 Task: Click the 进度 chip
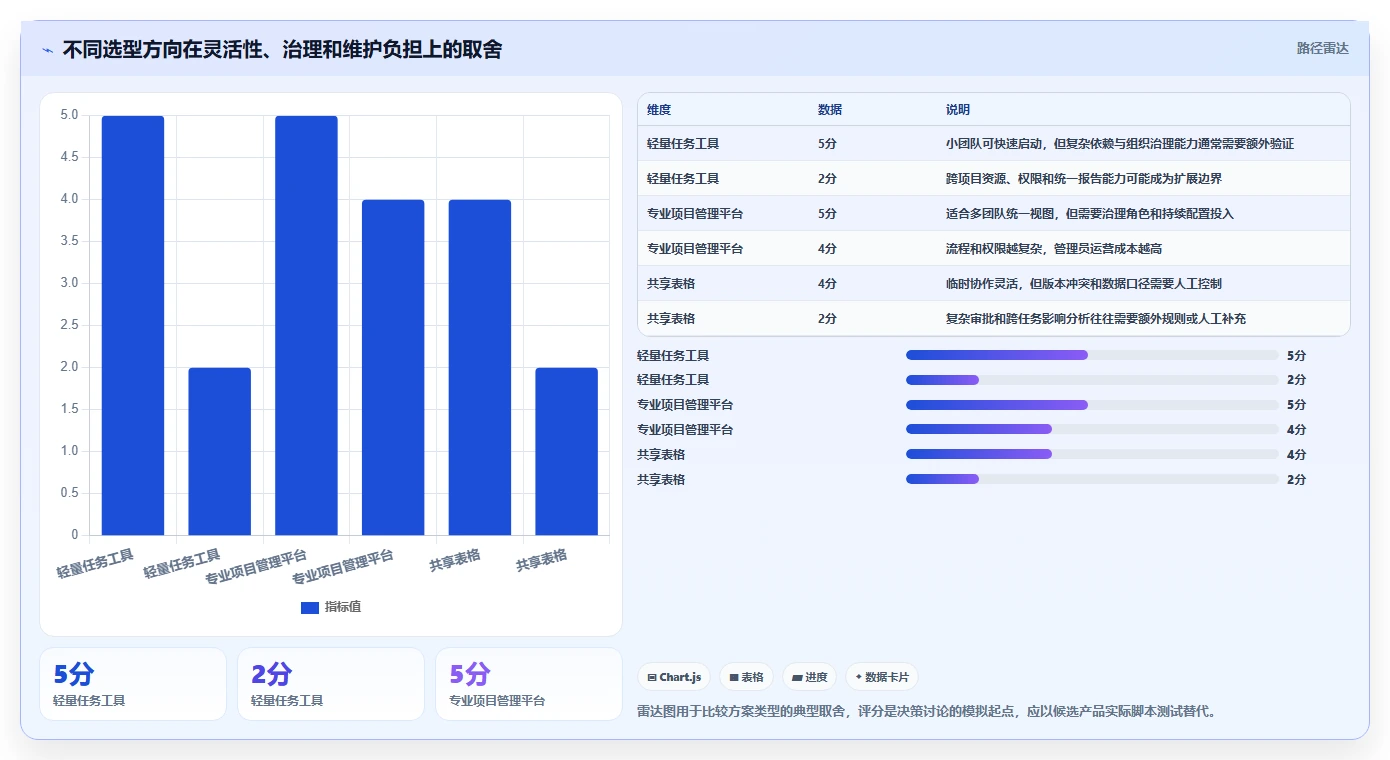pyautogui.click(x=809, y=677)
